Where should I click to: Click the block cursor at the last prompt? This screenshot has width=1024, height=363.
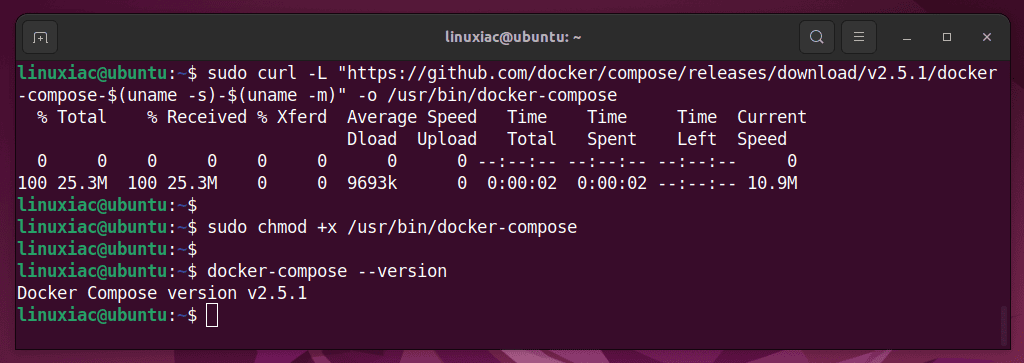[x=212, y=315]
